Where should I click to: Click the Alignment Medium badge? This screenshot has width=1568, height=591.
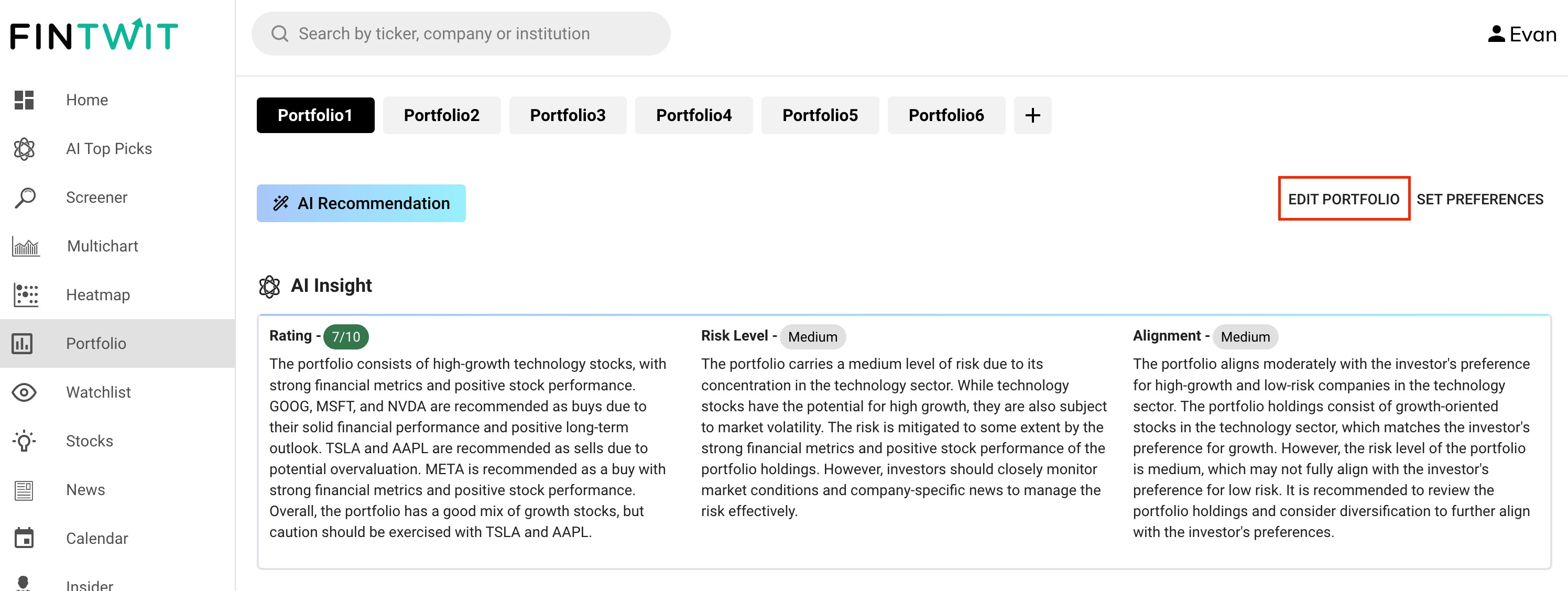pos(1245,336)
